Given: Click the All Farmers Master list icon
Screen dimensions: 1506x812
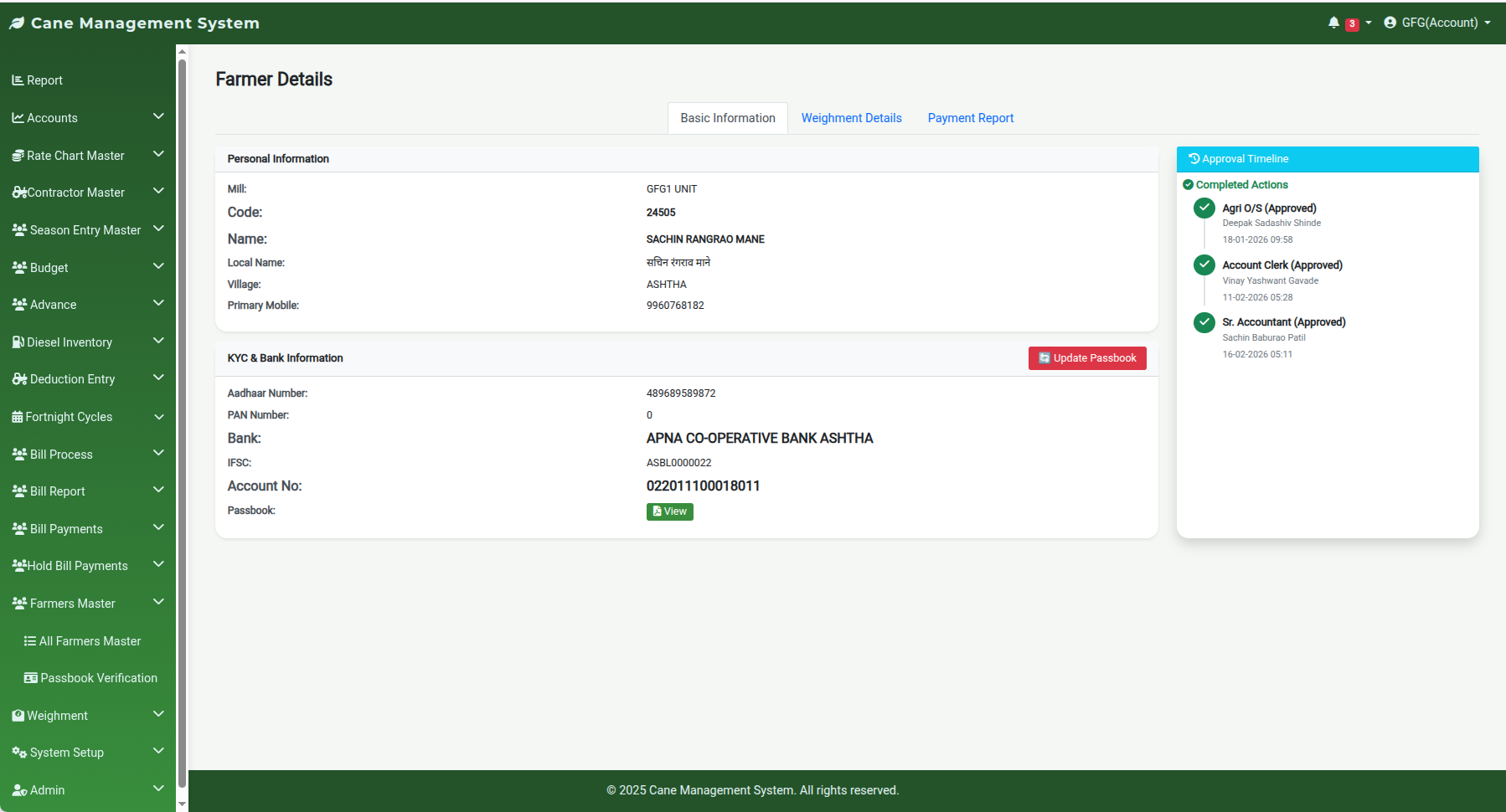Looking at the screenshot, I should pyautogui.click(x=29, y=641).
